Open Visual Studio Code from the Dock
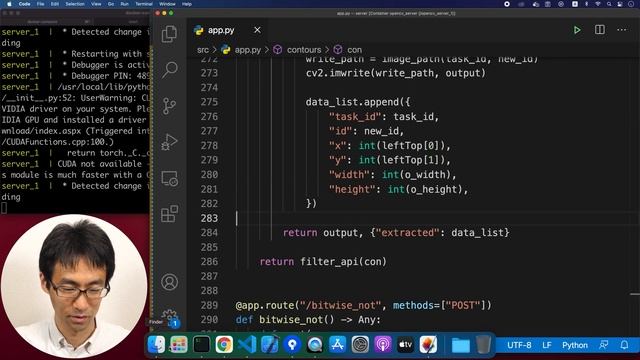Viewport: 640px width, 360px height. (x=247, y=344)
